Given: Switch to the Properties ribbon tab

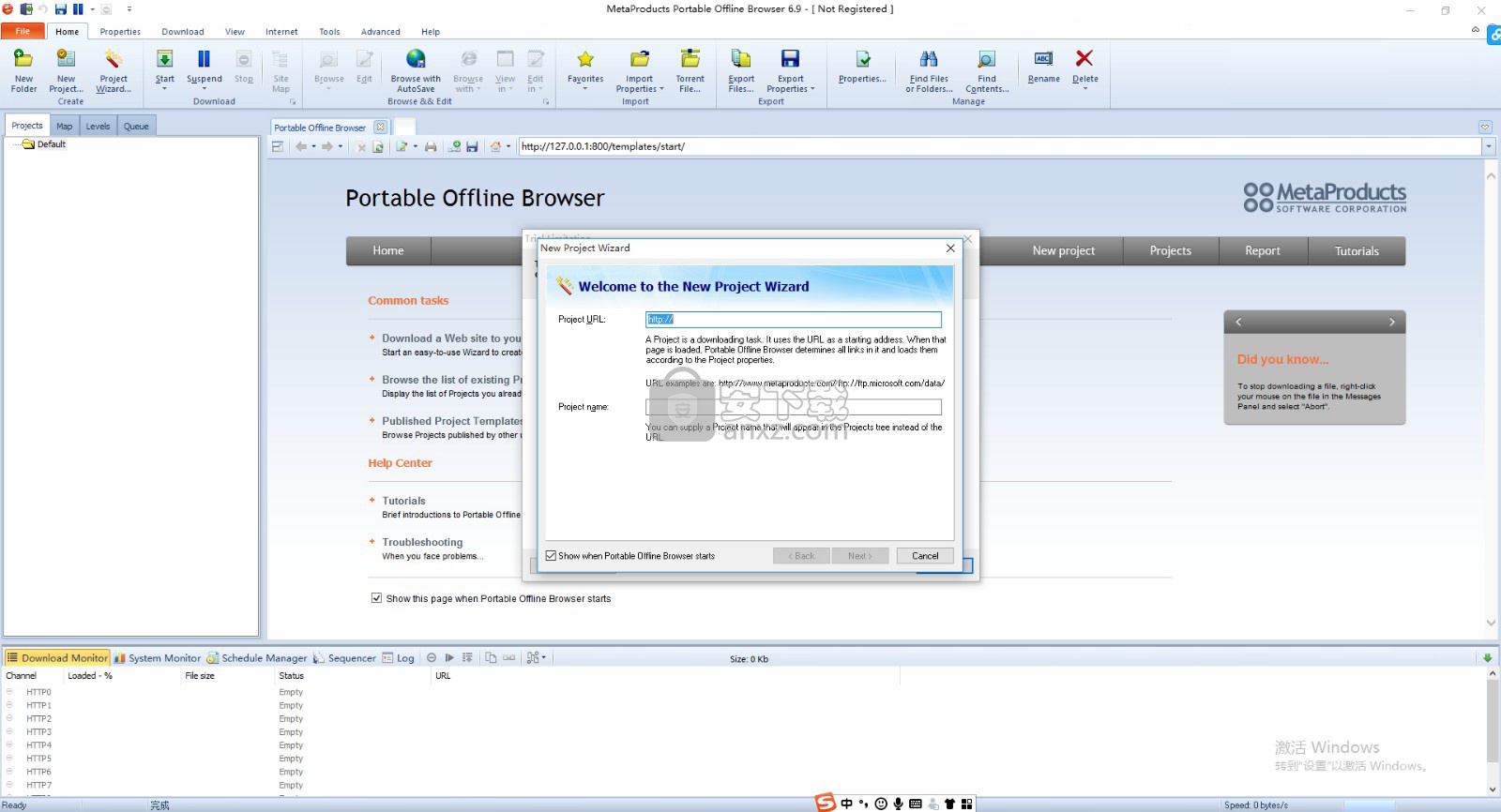Looking at the screenshot, I should click(120, 32).
